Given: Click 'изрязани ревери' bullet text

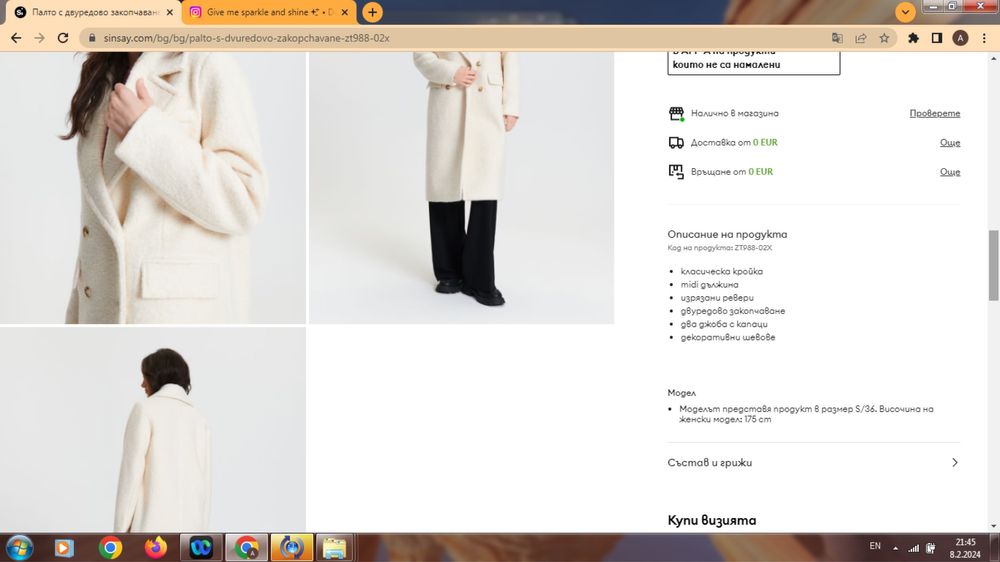Looking at the screenshot, I should [717, 298].
